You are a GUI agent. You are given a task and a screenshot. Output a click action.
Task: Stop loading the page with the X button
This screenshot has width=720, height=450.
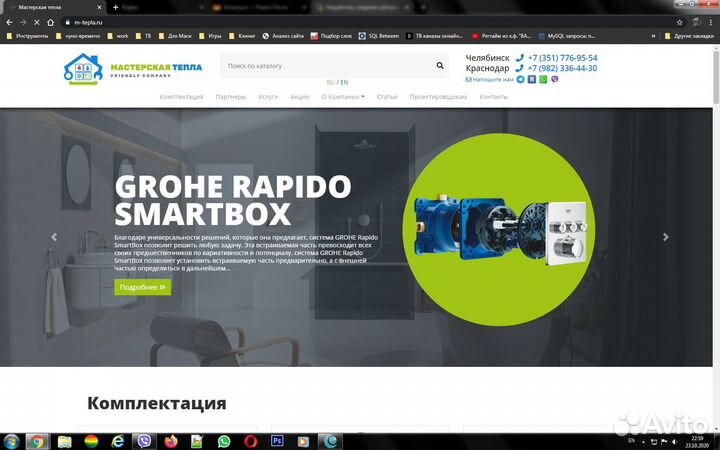coord(37,22)
